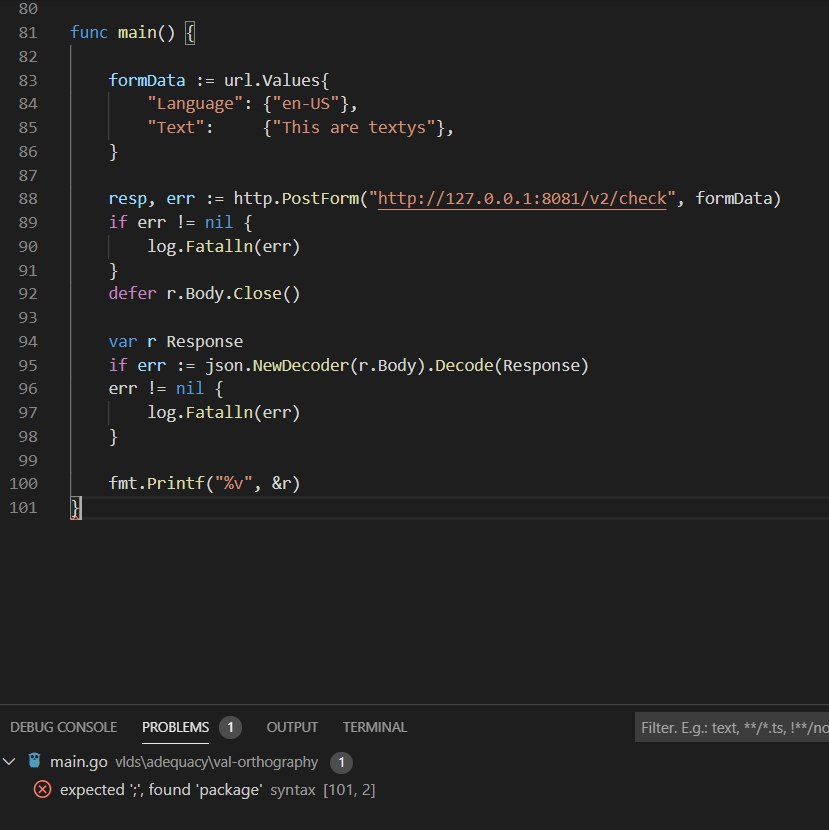This screenshot has height=830, width=829.
Task: Click 'url.Values' on line 83
Action: (x=272, y=80)
